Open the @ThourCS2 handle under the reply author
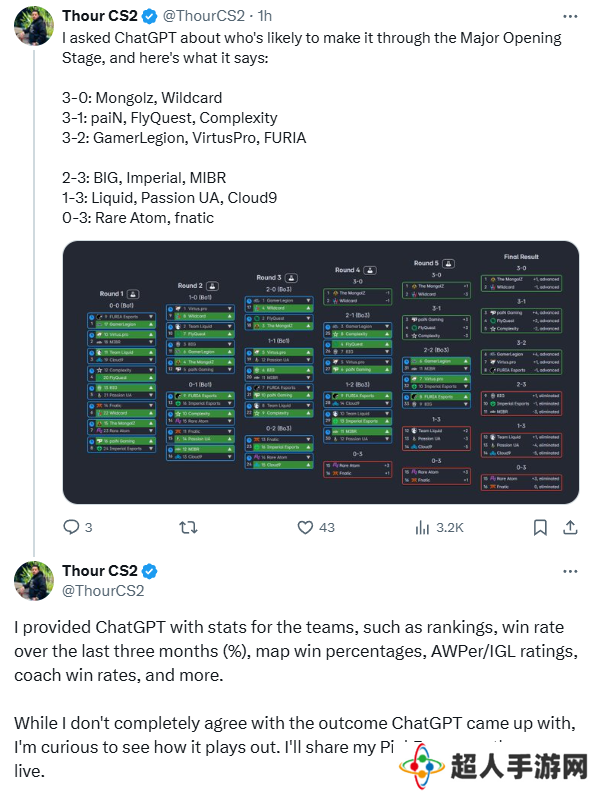The height and width of the screenshot is (792, 593). point(103,590)
